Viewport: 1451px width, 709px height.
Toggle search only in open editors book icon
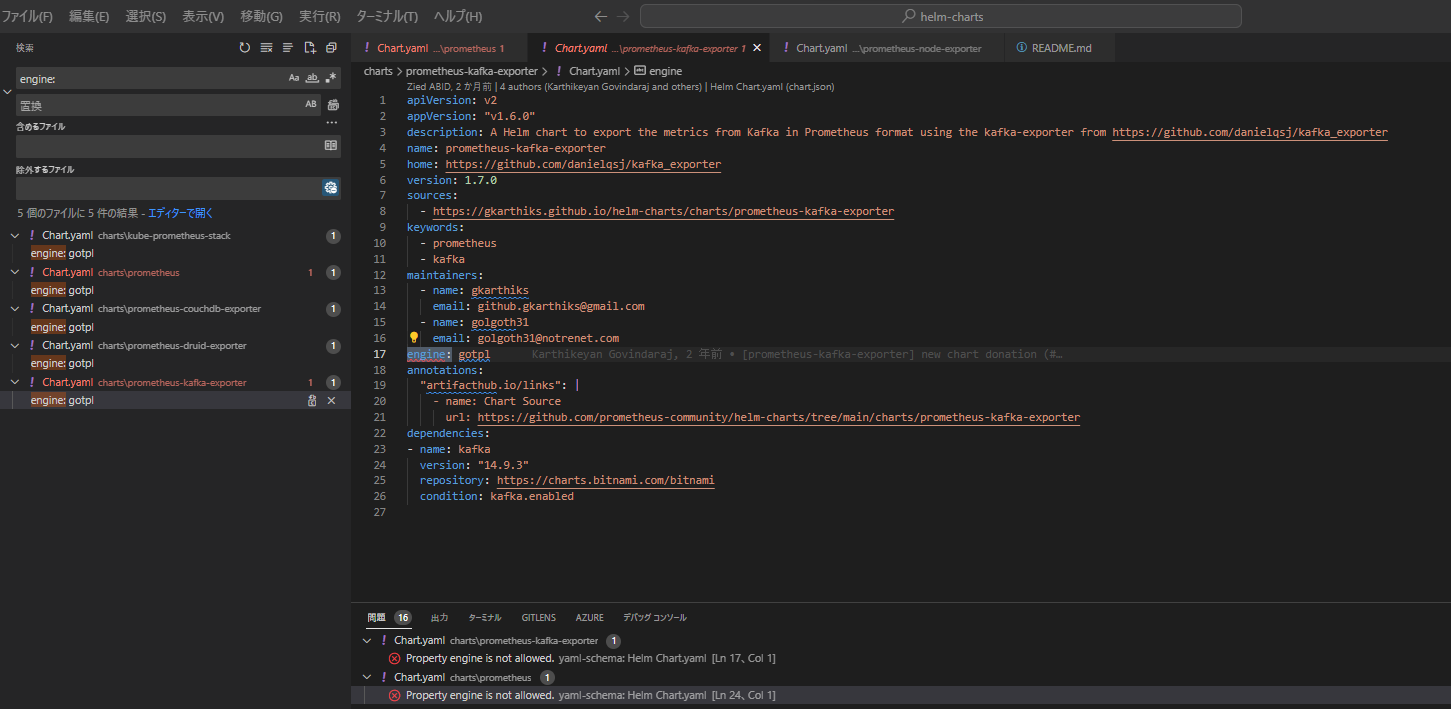(x=331, y=144)
